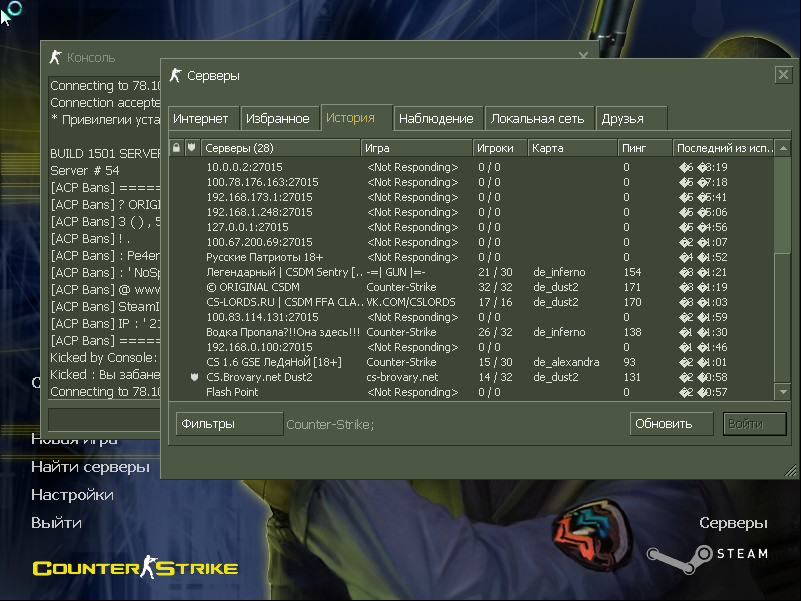This screenshot has width=801, height=601.
Task: Click the Войти button
Action: pyautogui.click(x=755, y=424)
